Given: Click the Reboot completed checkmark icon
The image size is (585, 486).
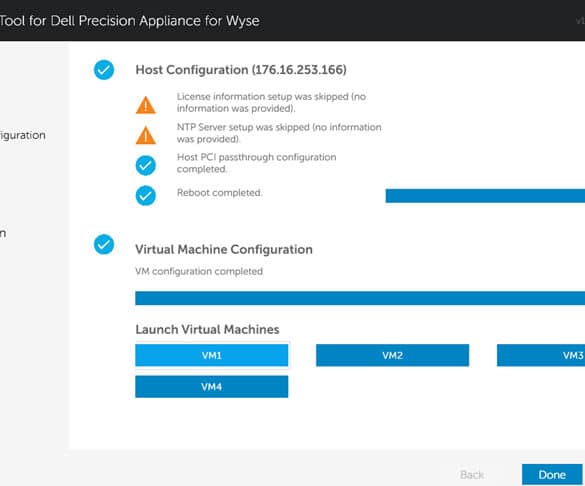Looking at the screenshot, I should [146, 195].
